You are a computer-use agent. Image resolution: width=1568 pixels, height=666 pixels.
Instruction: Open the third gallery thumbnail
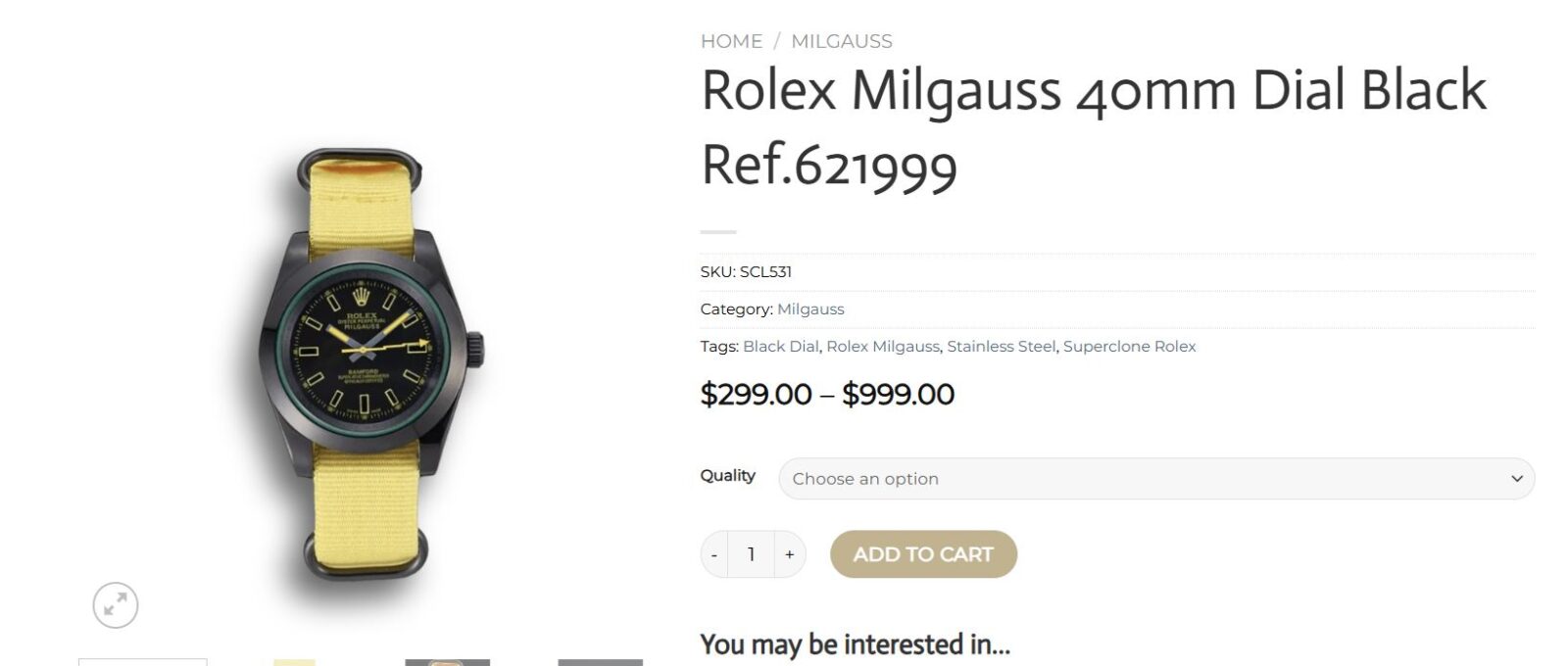click(x=447, y=662)
